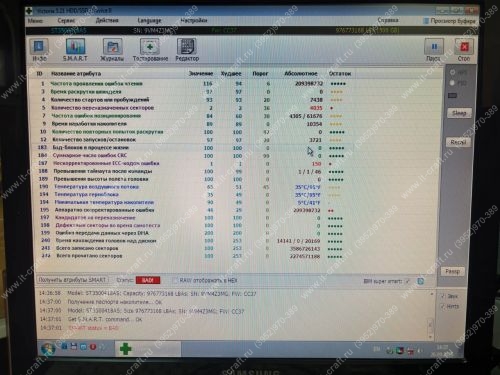Sort by the ID column header
Image resolution: width=500 pixels, height=375 pixels.
point(39,74)
